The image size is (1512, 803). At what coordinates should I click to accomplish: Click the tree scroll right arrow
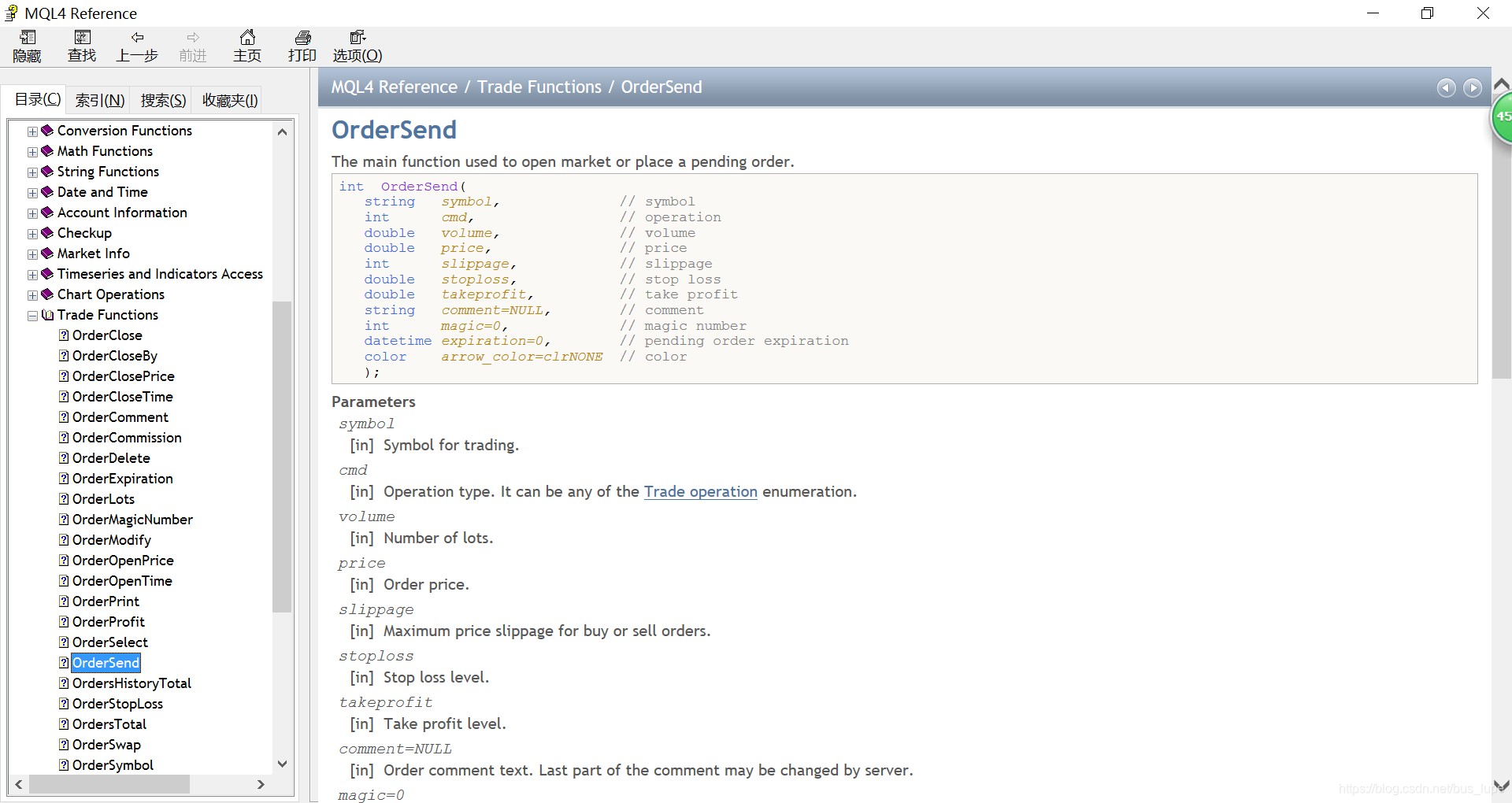click(261, 784)
